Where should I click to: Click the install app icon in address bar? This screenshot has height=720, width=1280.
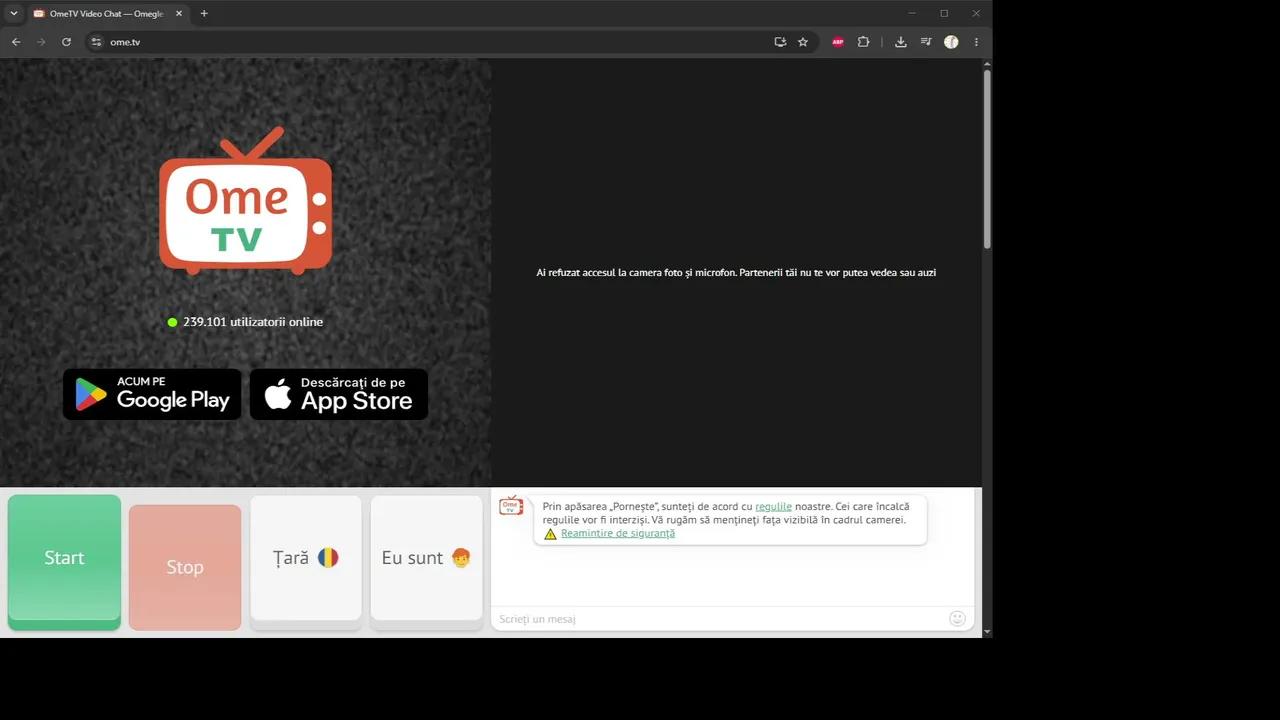click(780, 42)
